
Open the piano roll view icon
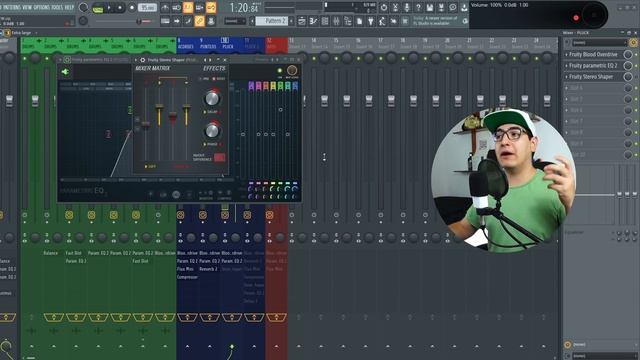click(x=313, y=21)
